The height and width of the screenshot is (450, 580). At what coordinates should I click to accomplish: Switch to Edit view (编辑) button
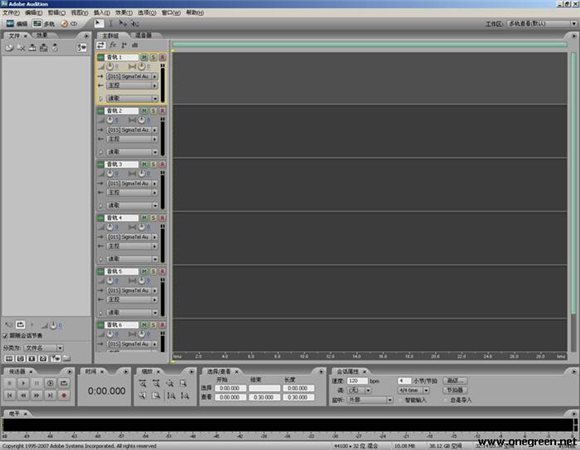(17, 24)
